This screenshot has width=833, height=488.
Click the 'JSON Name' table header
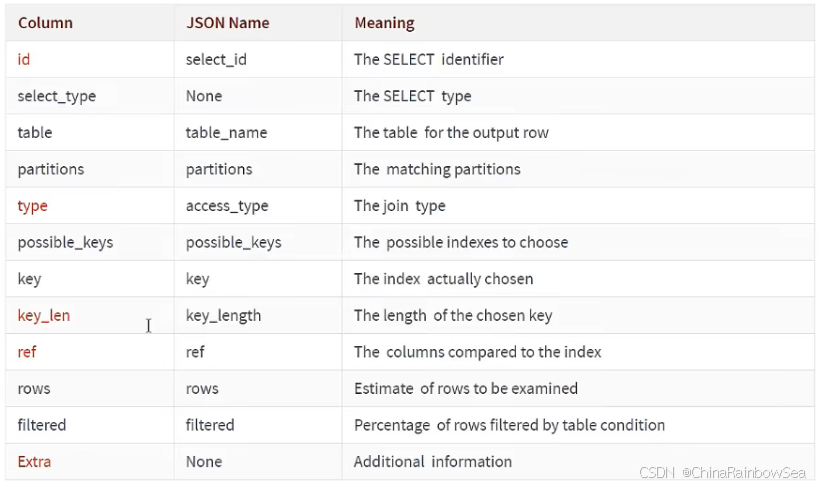pos(225,22)
